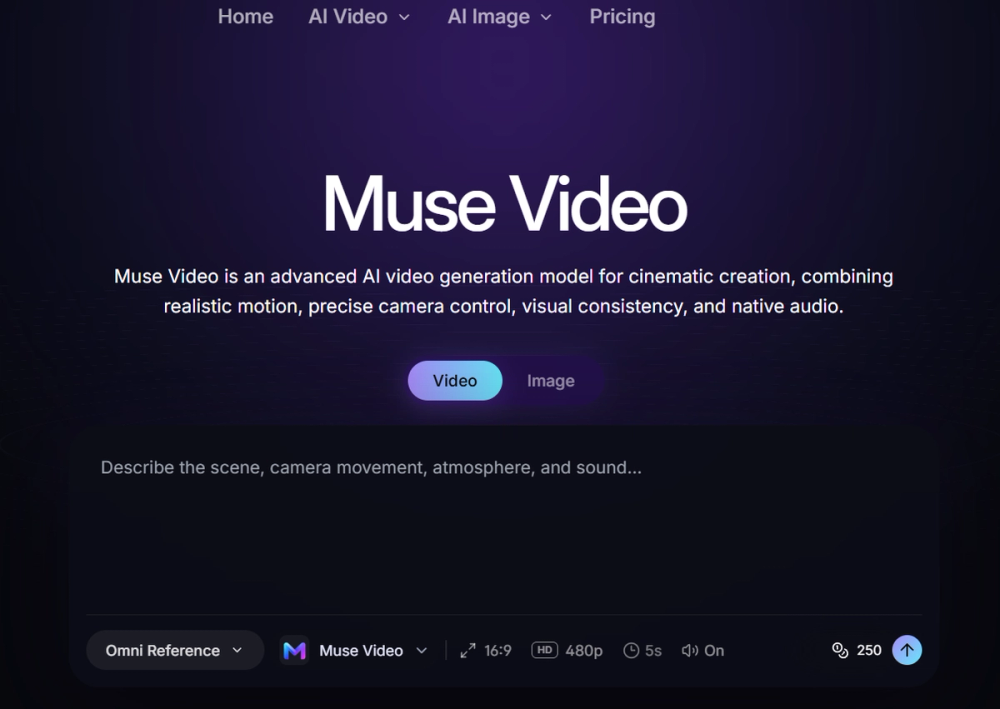
Task: Submit the prompt with the up-arrow button
Action: point(907,650)
